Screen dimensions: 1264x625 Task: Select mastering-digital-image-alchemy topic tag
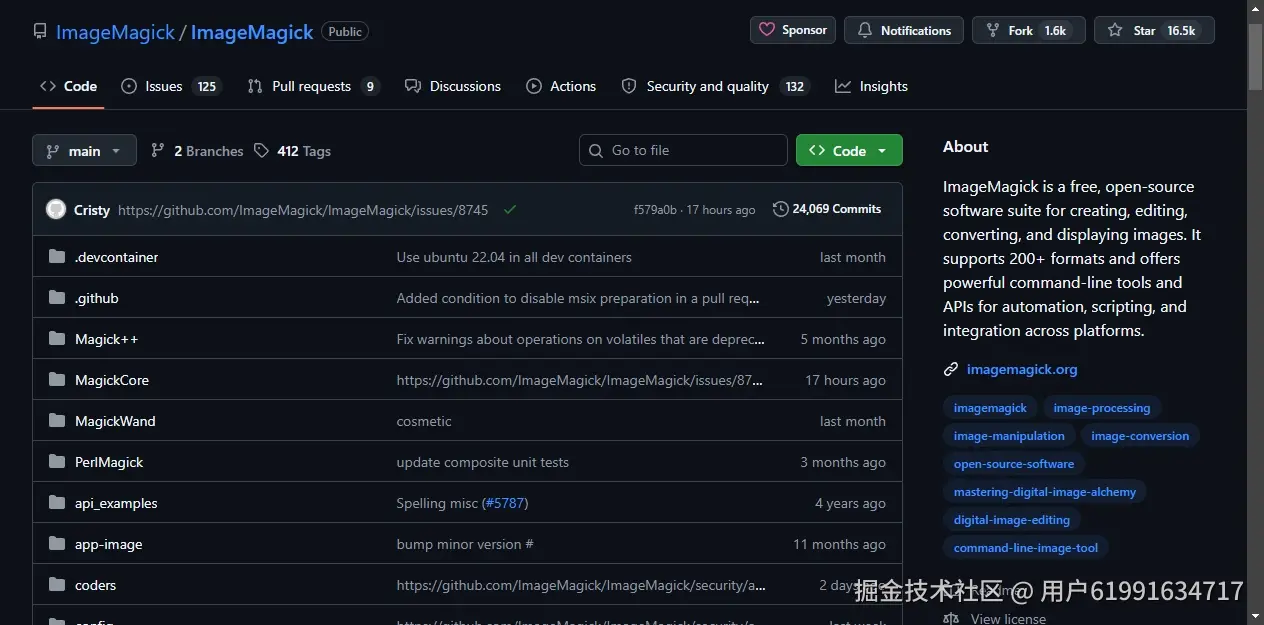[x=1045, y=492]
